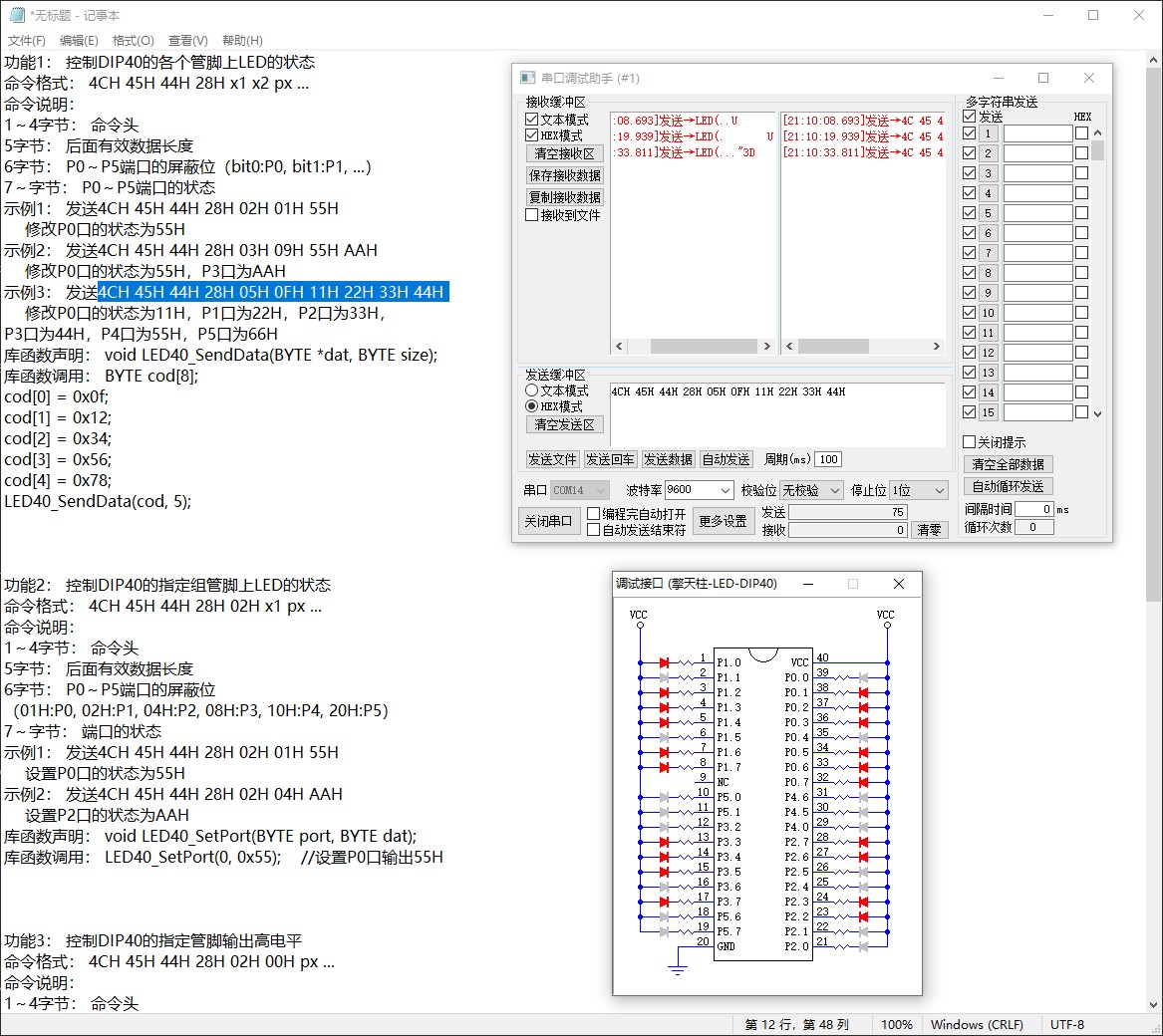Check the HEX checkbox for row 3

pyautogui.click(x=1081, y=172)
